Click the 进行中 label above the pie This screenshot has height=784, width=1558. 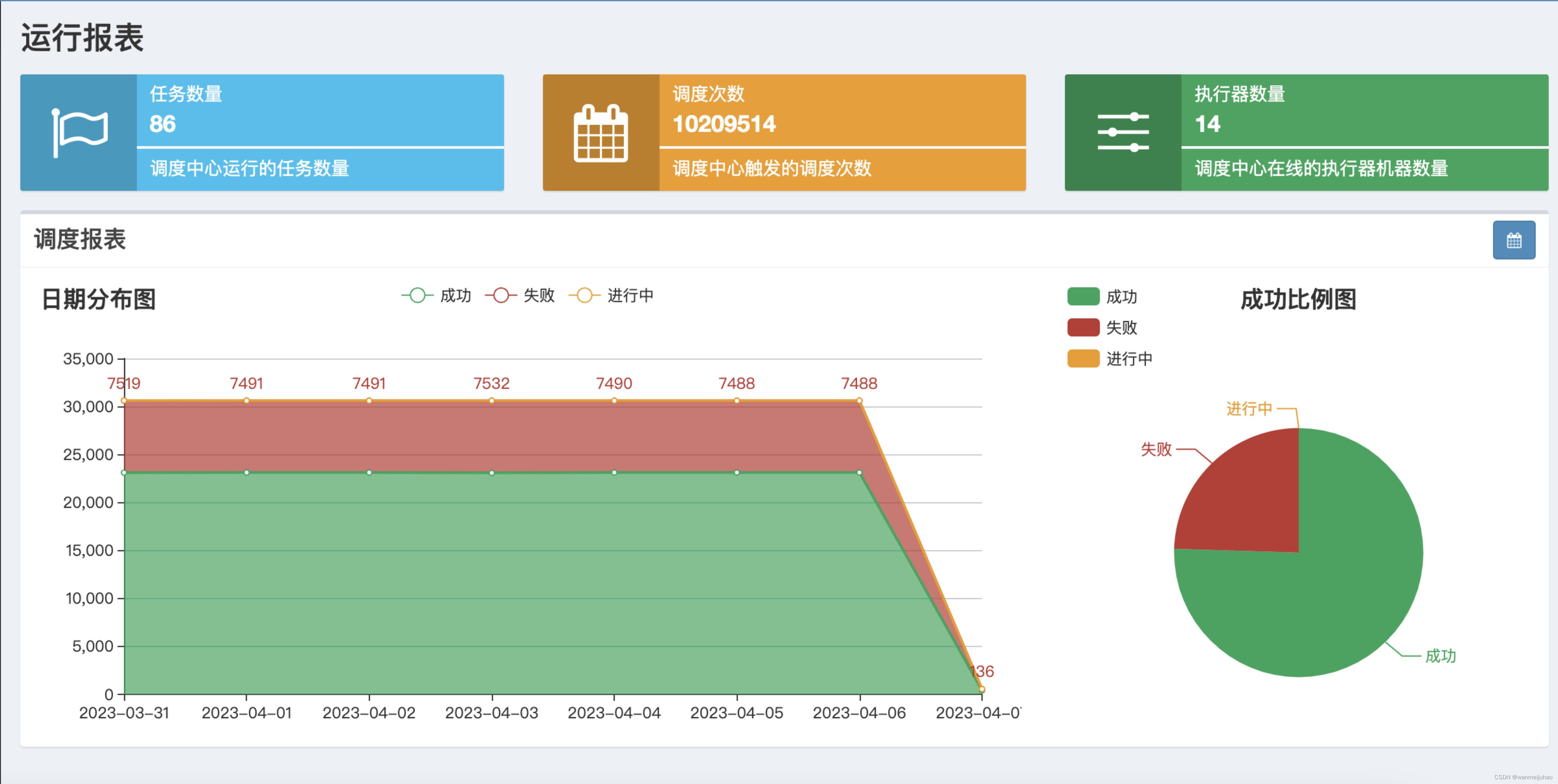1250,408
